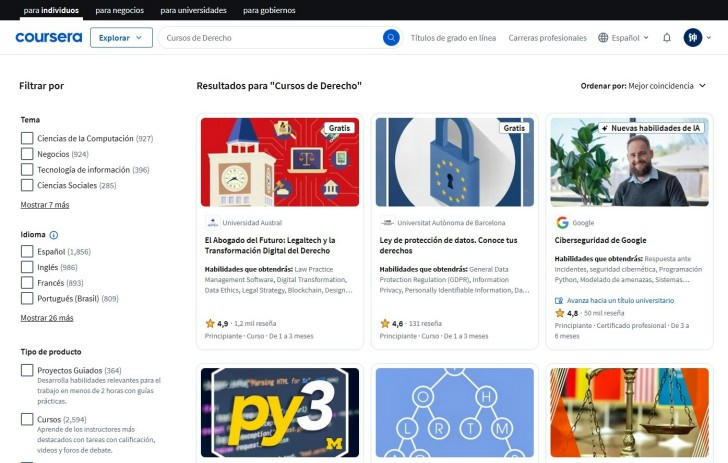Check the Cursos product type filter
The height and width of the screenshot is (463, 728).
(27, 419)
